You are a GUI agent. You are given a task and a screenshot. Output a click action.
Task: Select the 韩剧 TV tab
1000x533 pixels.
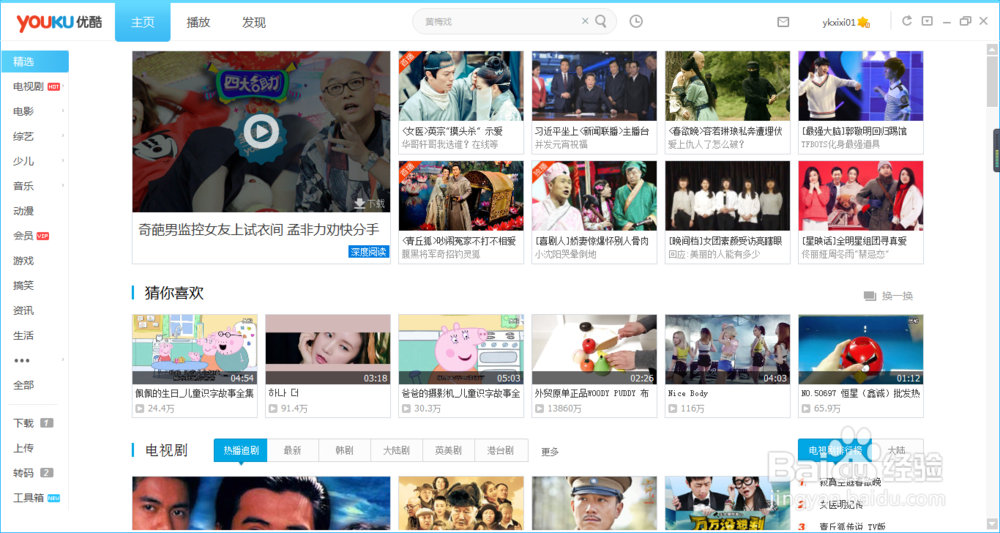[344, 450]
